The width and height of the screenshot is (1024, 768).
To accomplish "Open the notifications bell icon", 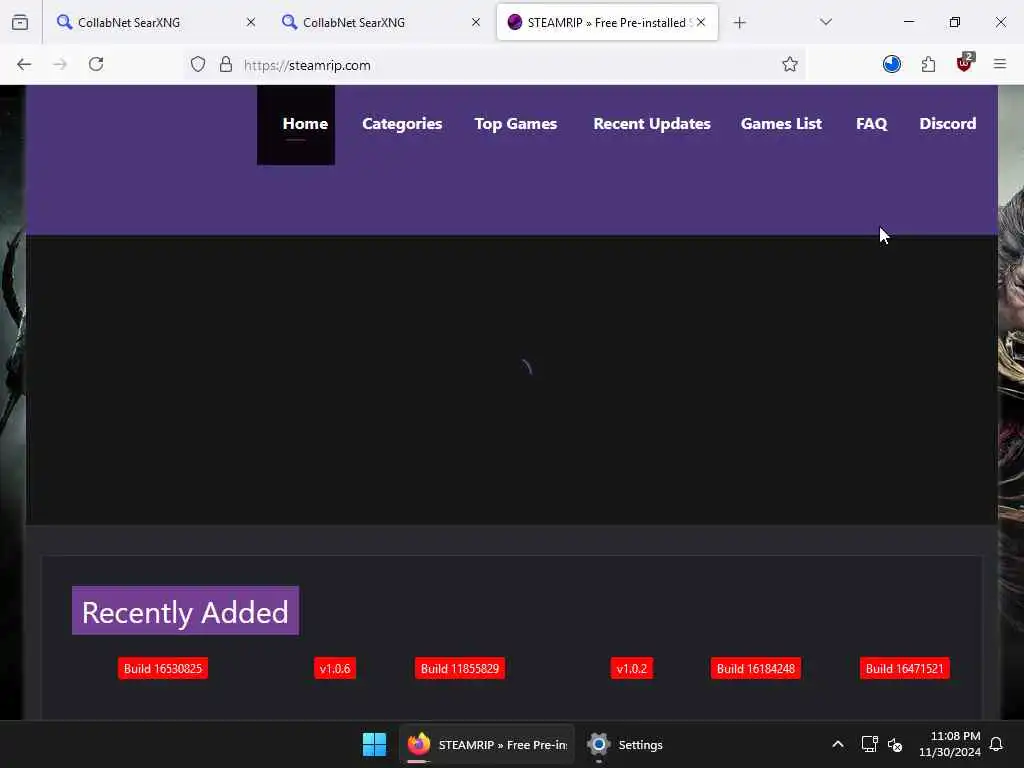I will [x=996, y=744].
